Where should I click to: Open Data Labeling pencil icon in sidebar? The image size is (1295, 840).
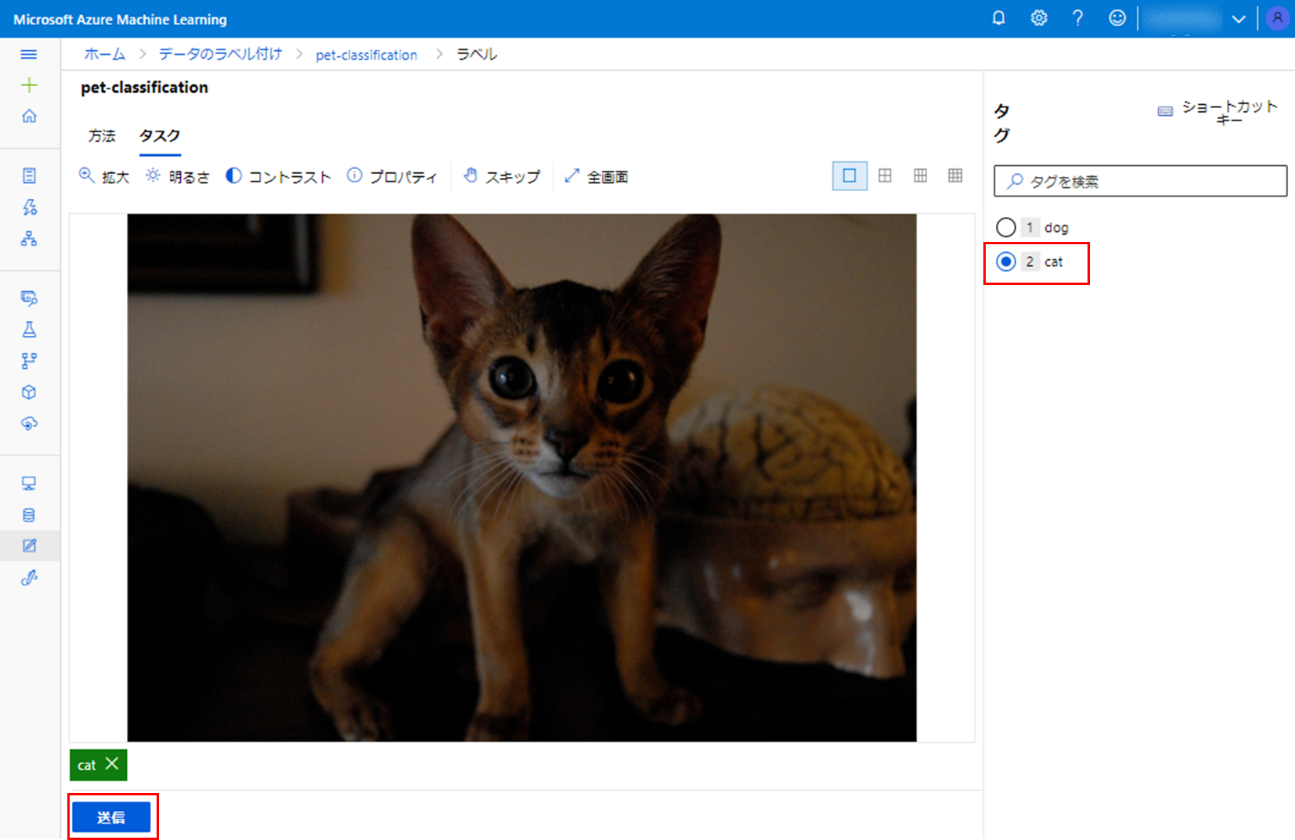29,546
